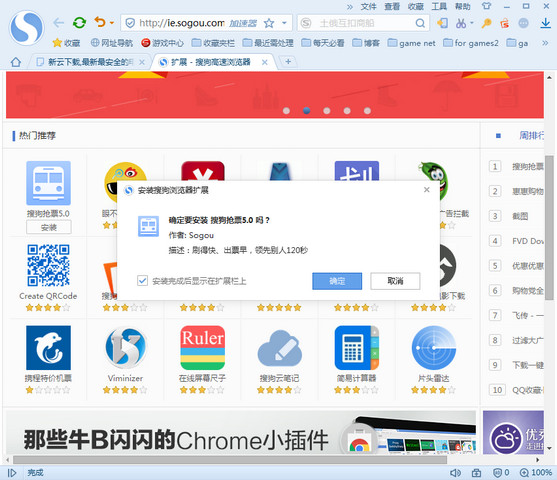This screenshot has height=480, width=557.
Task: Select the fourth banner carousel dot
Action: click(x=347, y=111)
